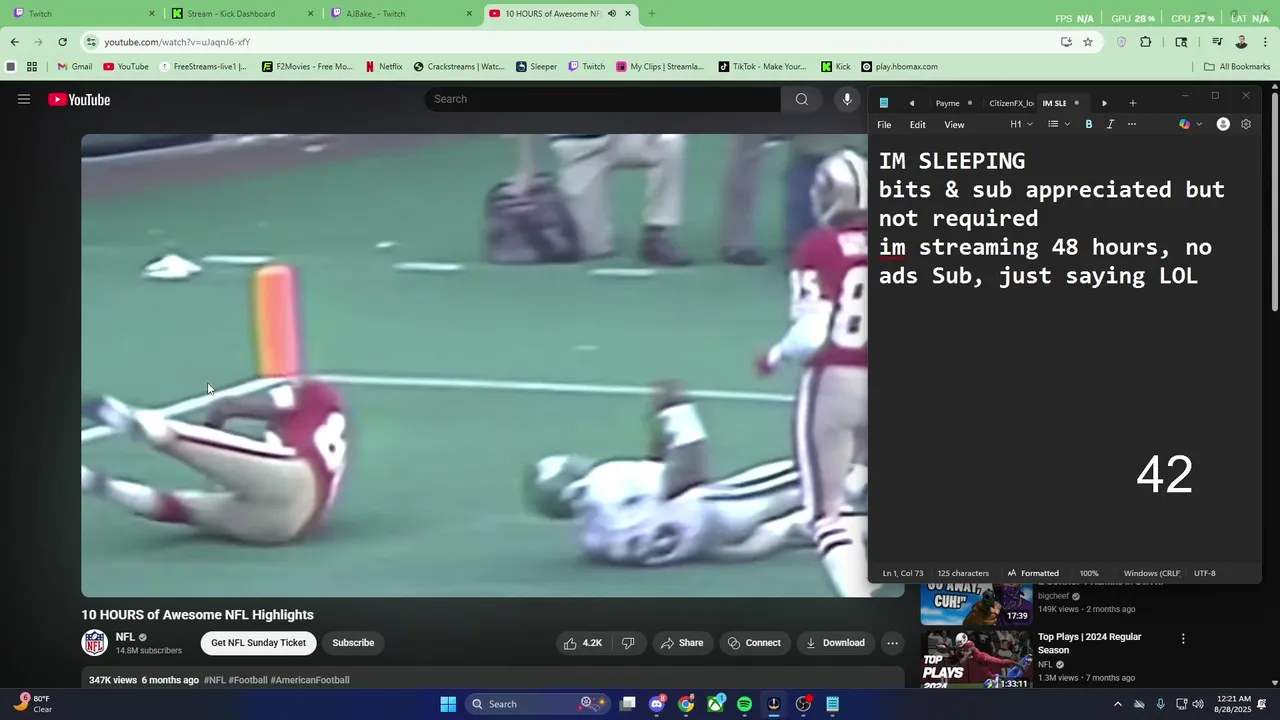Go to YouTube home via logo
Image resolution: width=1280 pixels, height=720 pixels.
(79, 99)
